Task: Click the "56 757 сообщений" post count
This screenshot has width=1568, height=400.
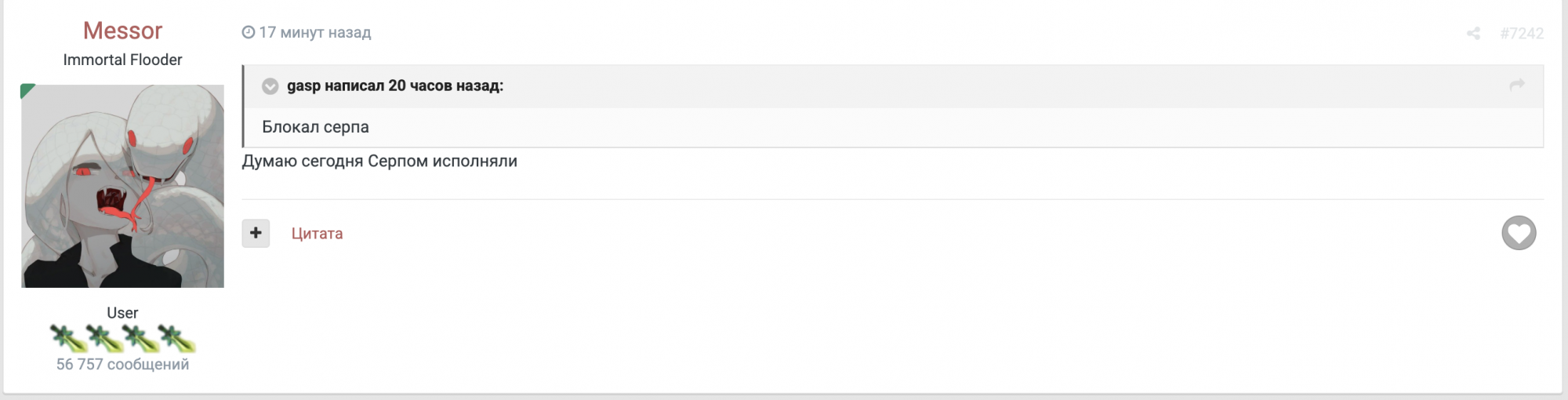Action: point(122,364)
